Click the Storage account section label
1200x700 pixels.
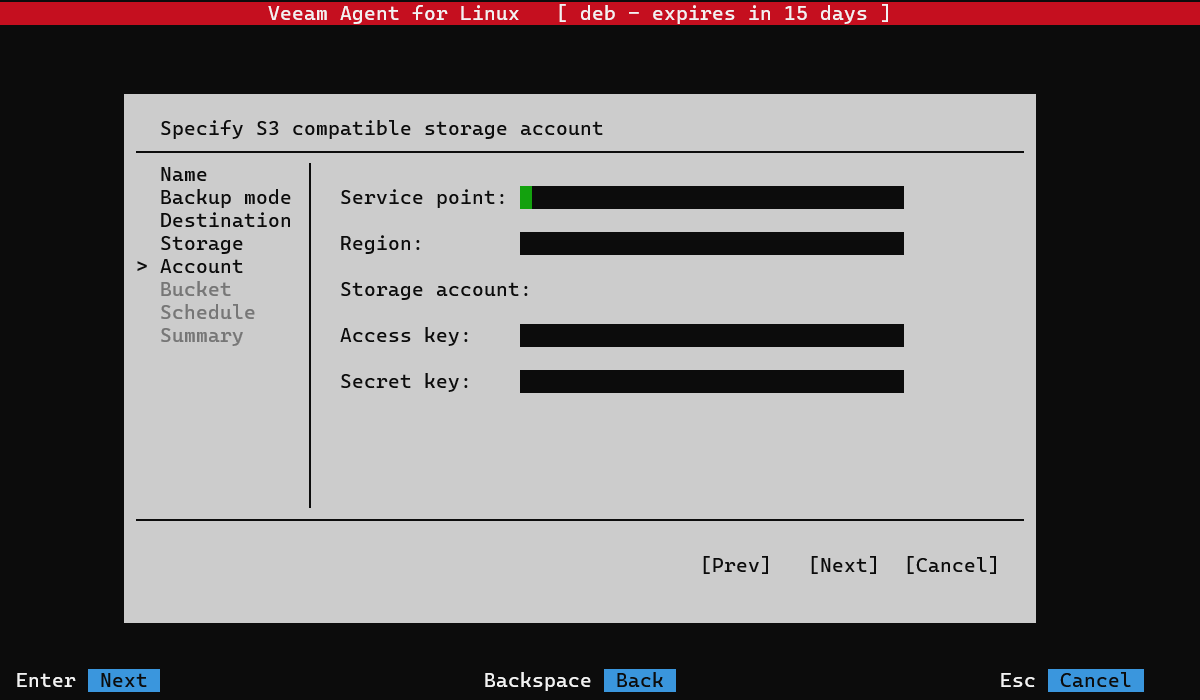tap(435, 290)
